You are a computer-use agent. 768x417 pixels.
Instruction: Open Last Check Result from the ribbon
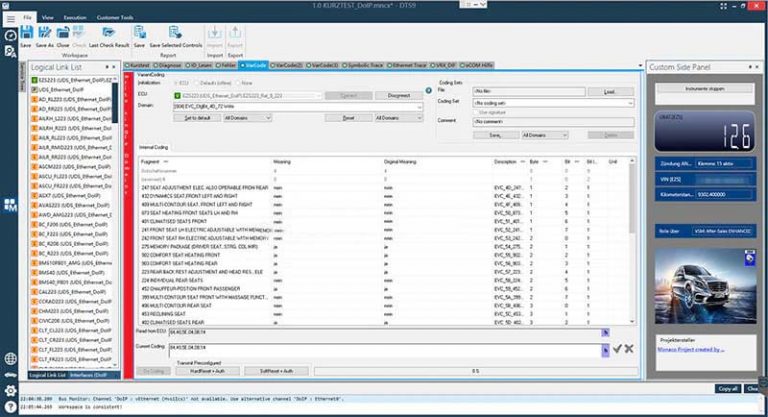108,35
